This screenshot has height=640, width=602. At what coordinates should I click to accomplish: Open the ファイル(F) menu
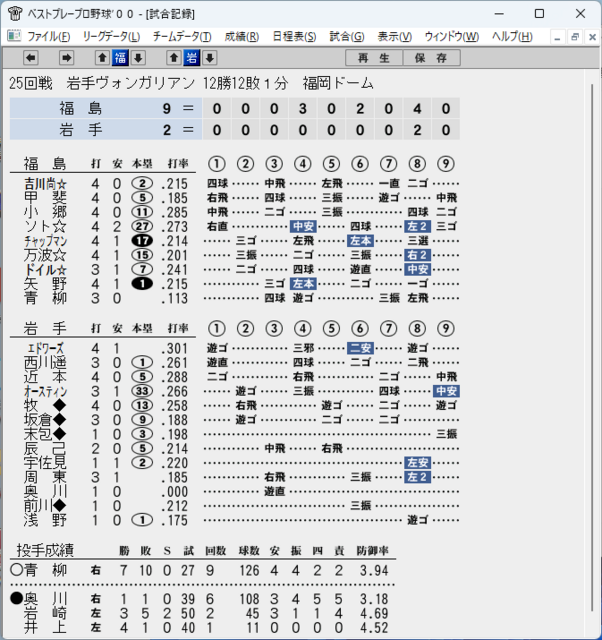coord(49,37)
